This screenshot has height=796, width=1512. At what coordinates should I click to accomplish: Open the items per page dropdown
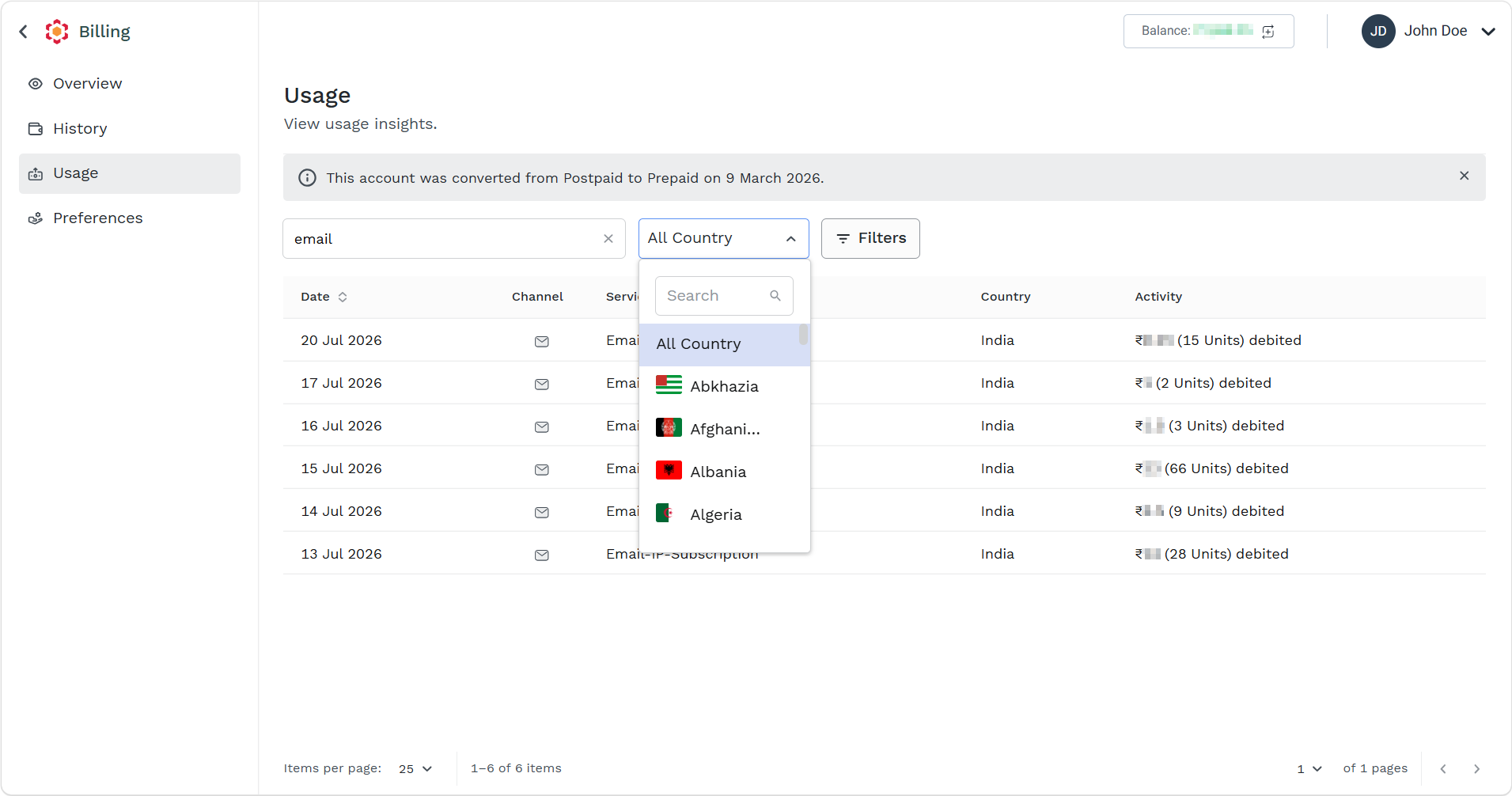pyautogui.click(x=415, y=769)
